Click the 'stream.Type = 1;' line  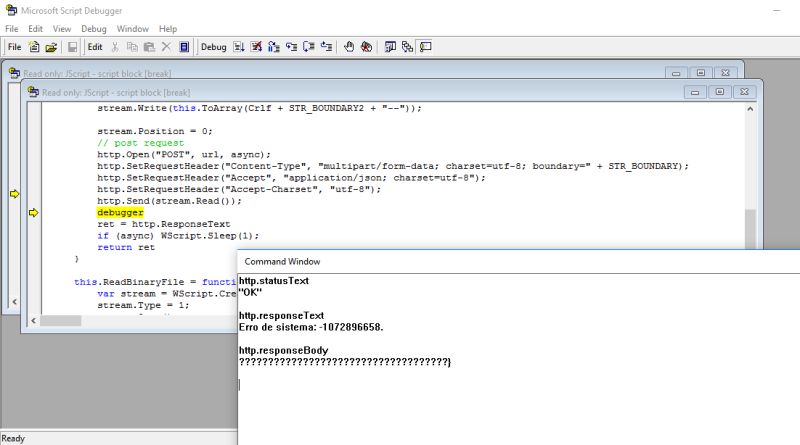(x=143, y=305)
